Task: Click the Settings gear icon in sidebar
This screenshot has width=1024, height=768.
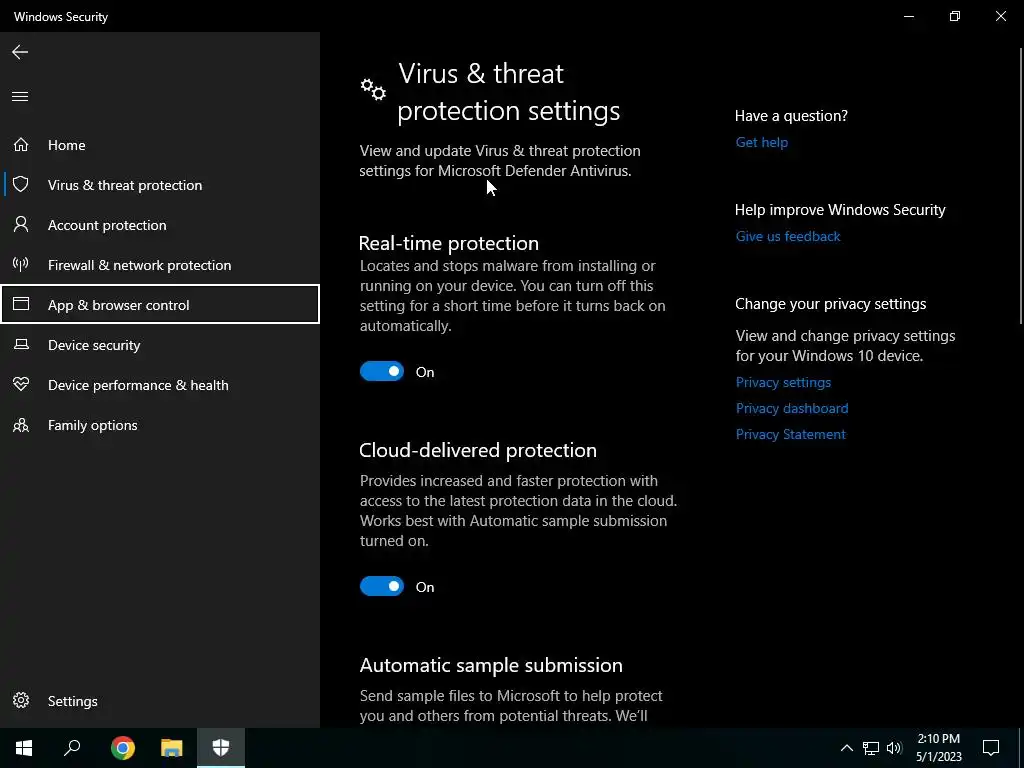Action: 21,700
